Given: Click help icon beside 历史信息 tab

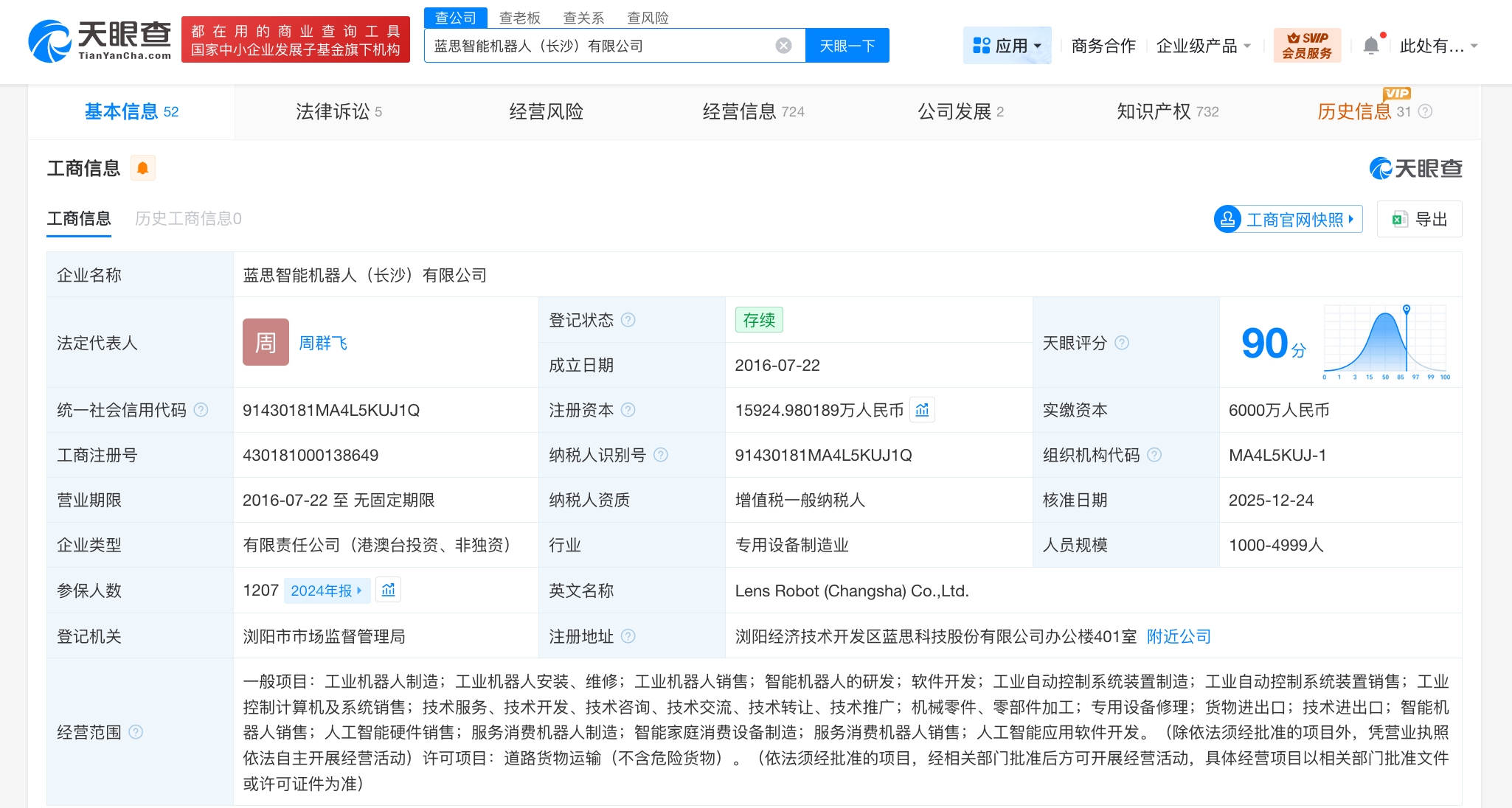Looking at the screenshot, I should (x=1425, y=111).
